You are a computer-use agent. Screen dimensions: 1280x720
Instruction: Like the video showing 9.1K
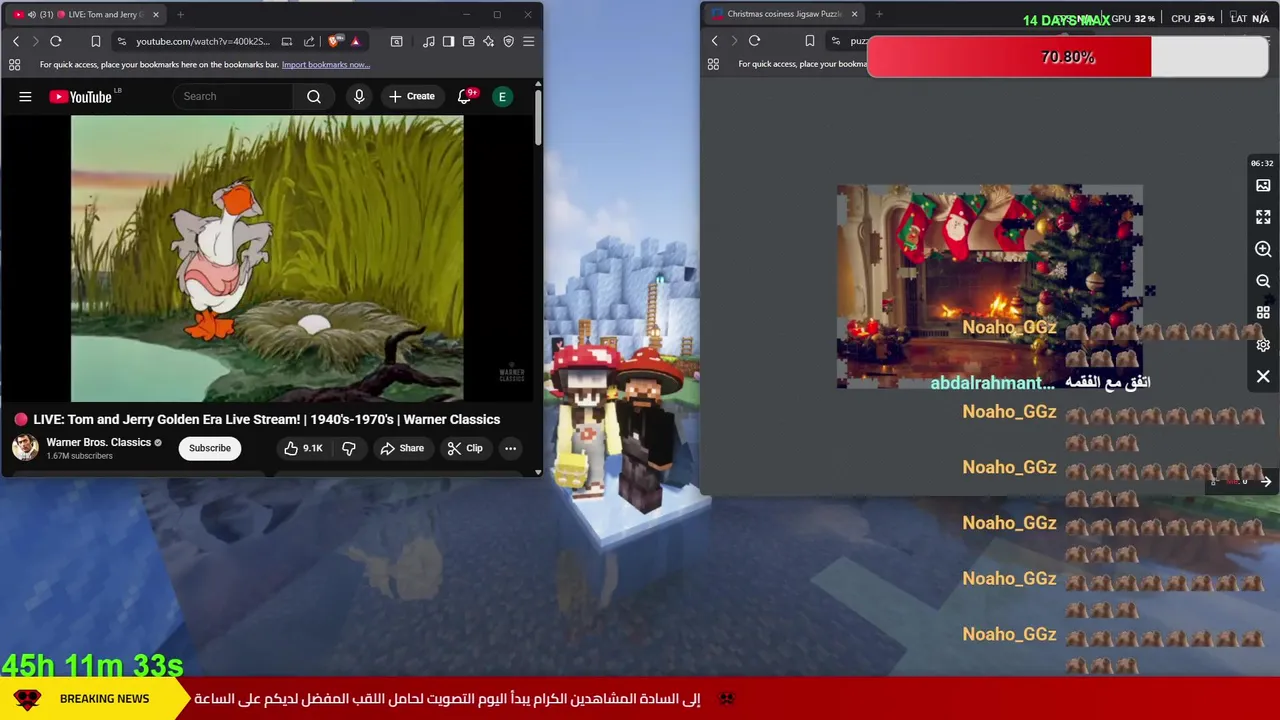(x=303, y=448)
